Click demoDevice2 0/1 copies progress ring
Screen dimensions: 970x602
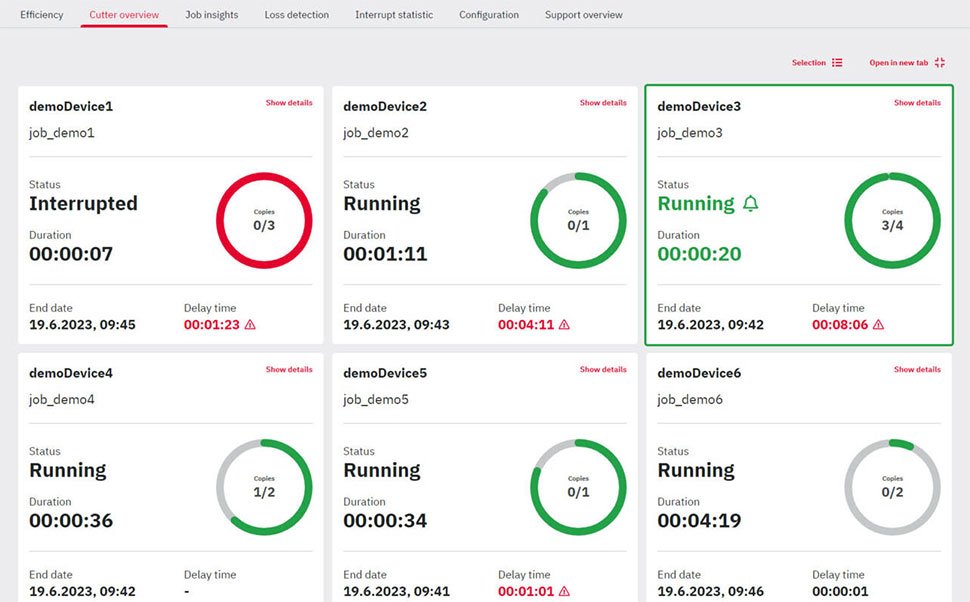point(578,220)
